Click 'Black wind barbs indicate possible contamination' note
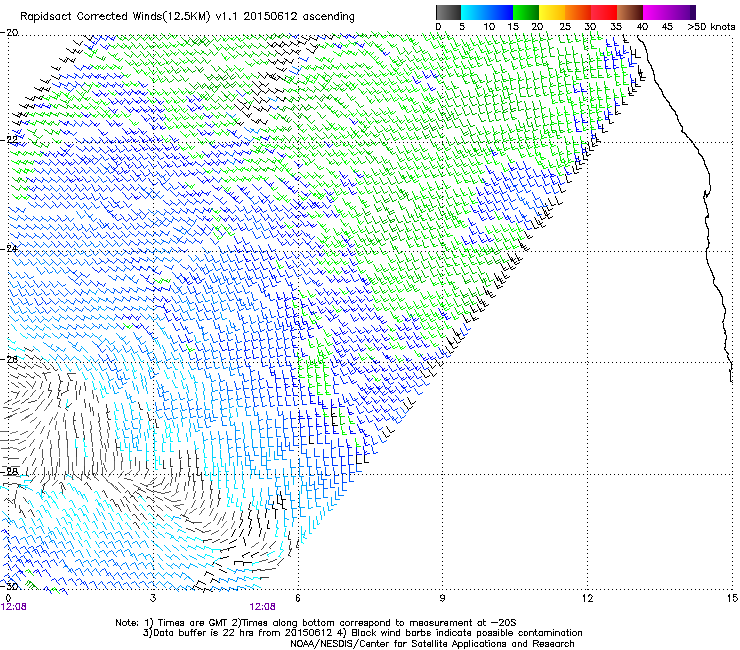 (467, 633)
